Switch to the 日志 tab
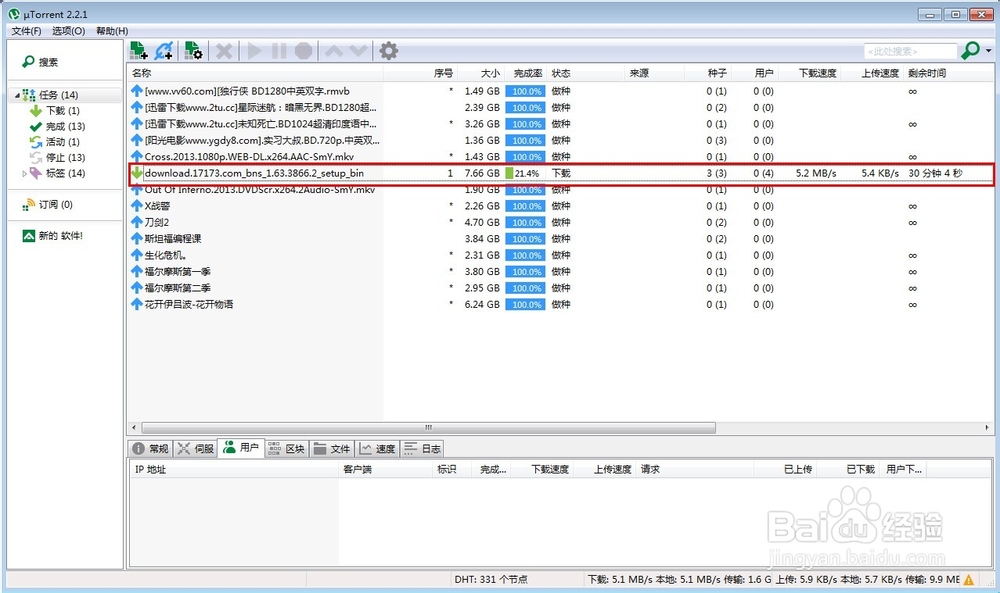The width and height of the screenshot is (1000, 593). 422,448
